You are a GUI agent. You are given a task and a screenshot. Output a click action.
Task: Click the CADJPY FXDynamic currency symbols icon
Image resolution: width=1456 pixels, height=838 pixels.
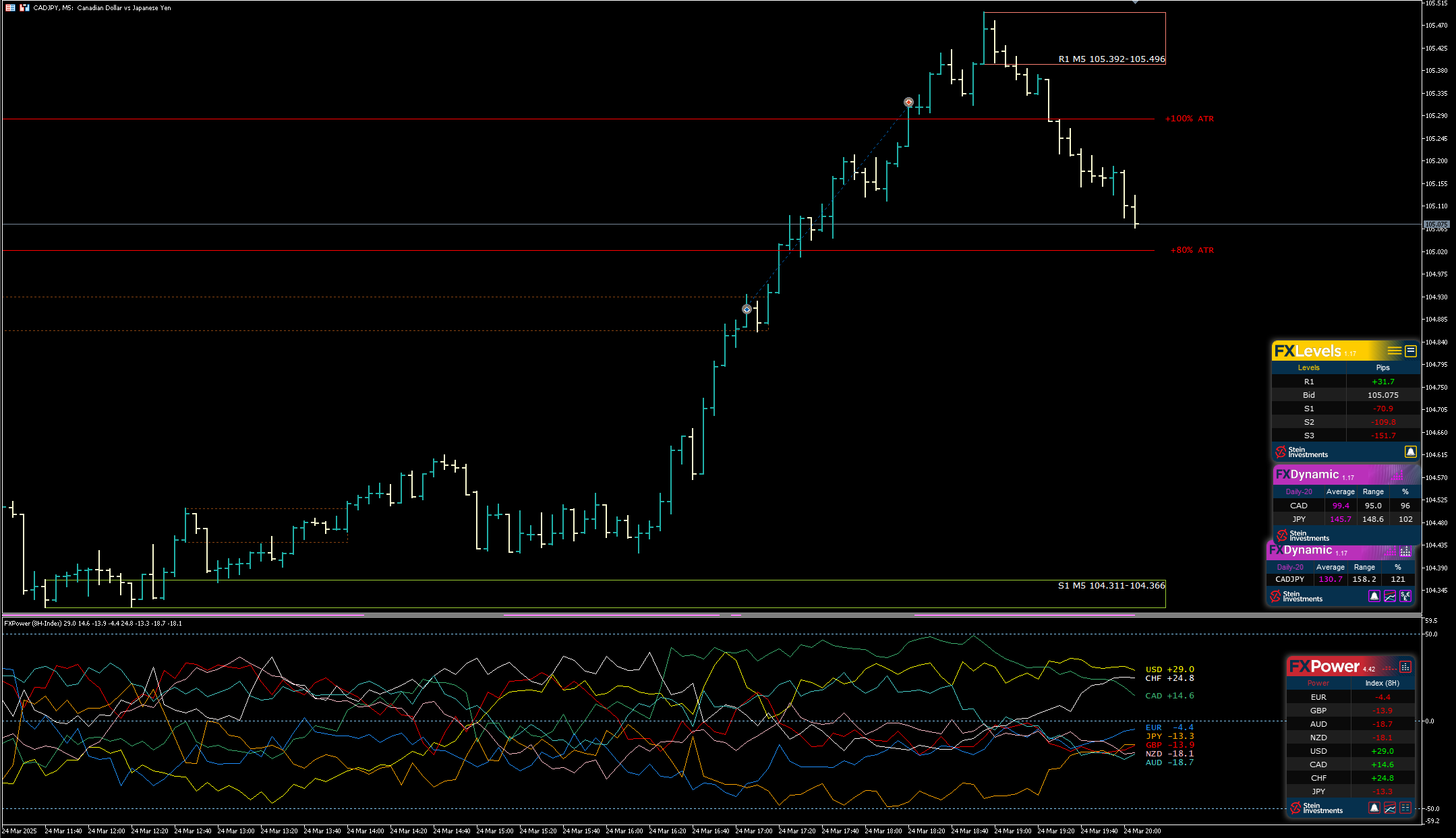(1405, 596)
